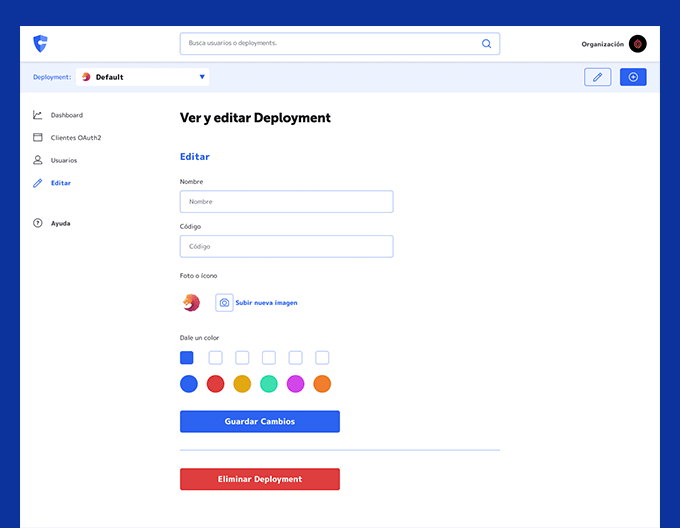Click Subir nueva imagen link
Image resolution: width=680 pixels, height=528 pixels.
pos(266,303)
